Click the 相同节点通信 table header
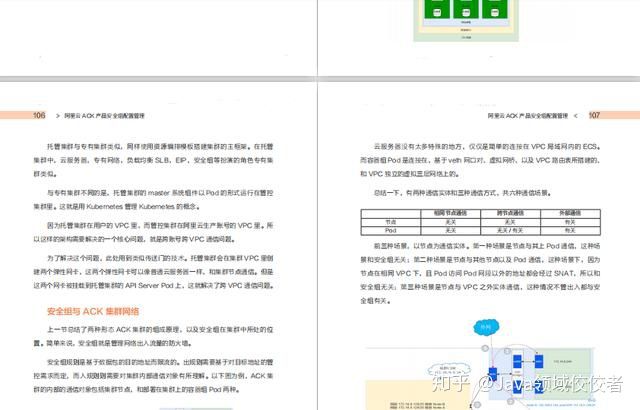 tap(450, 213)
